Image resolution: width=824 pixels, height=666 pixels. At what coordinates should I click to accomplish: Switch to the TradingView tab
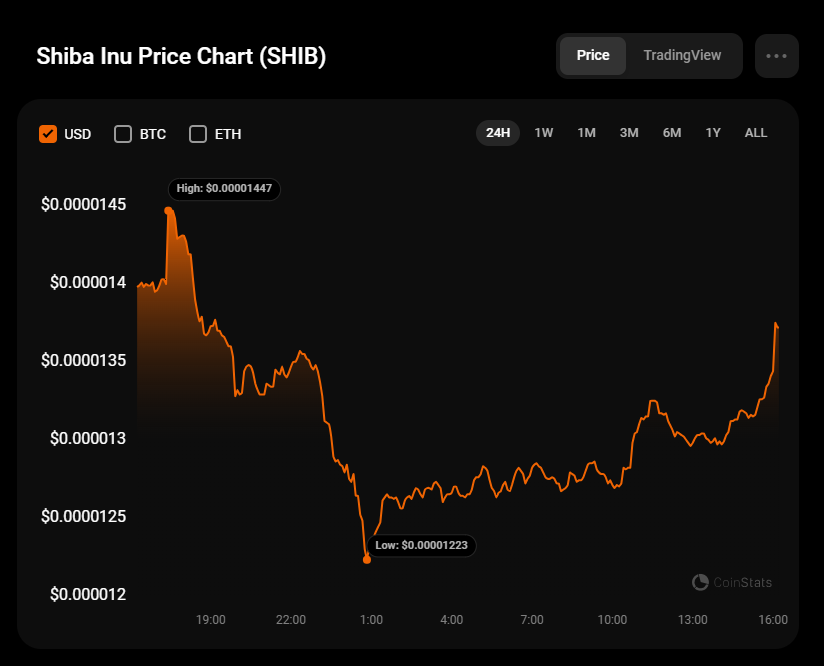[x=682, y=56]
